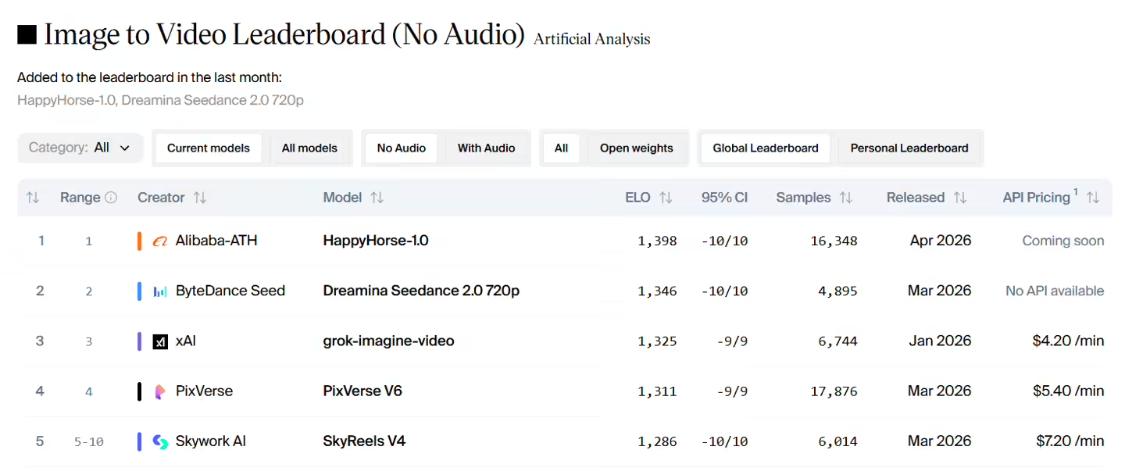Sort table by Creator column
The image size is (1125, 468).
coord(200,198)
